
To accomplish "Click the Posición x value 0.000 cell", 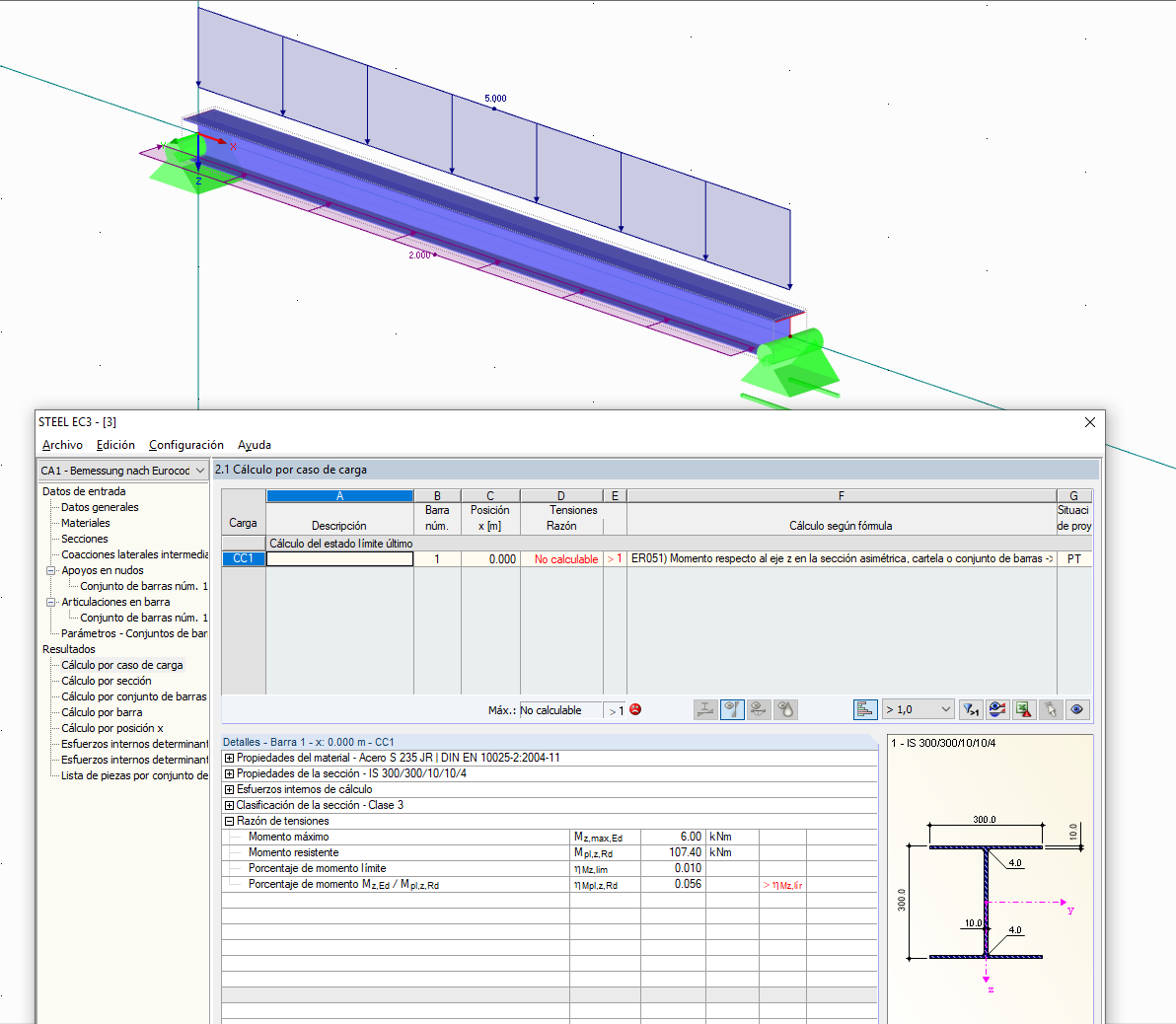I will (490, 559).
